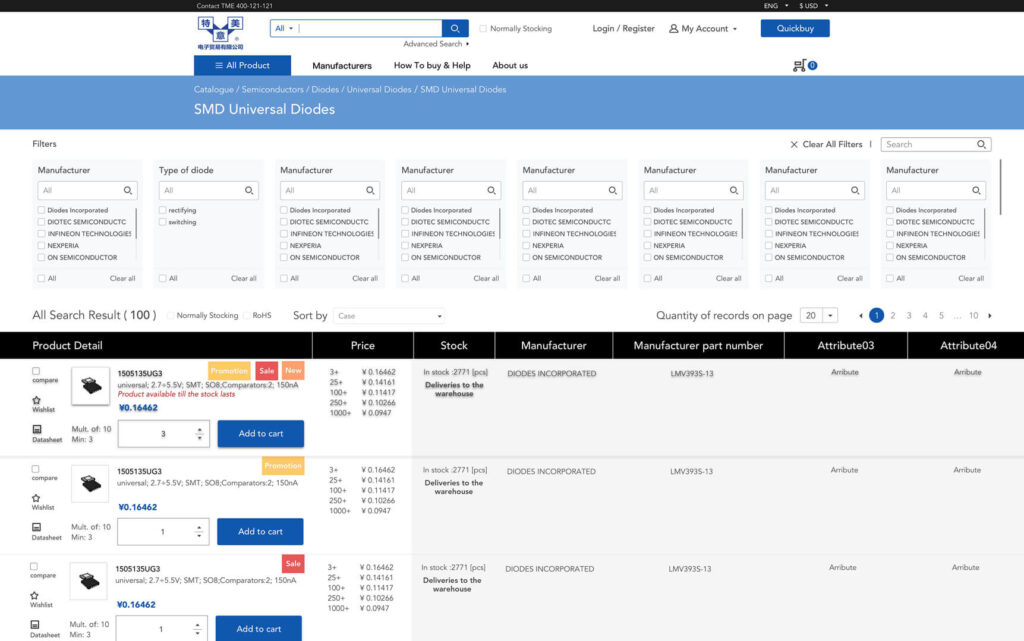This screenshot has width=1024, height=641.
Task: Open the Sort by Case dropdown
Action: (x=389, y=316)
